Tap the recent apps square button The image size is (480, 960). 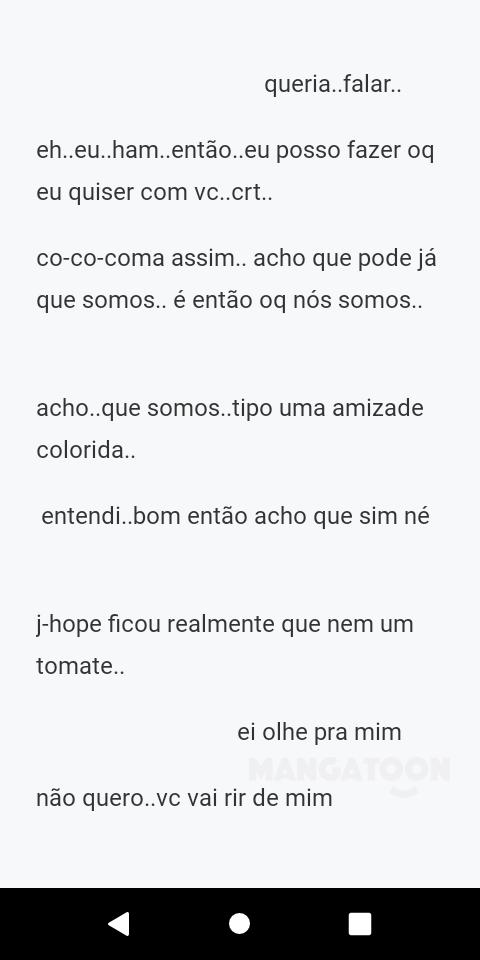360,923
